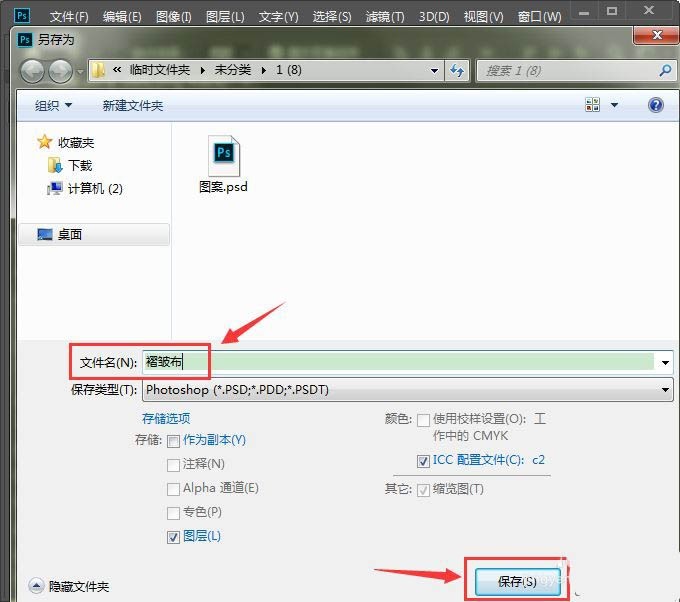Open the view options dropdown arrow
The height and width of the screenshot is (602, 680).
click(615, 105)
